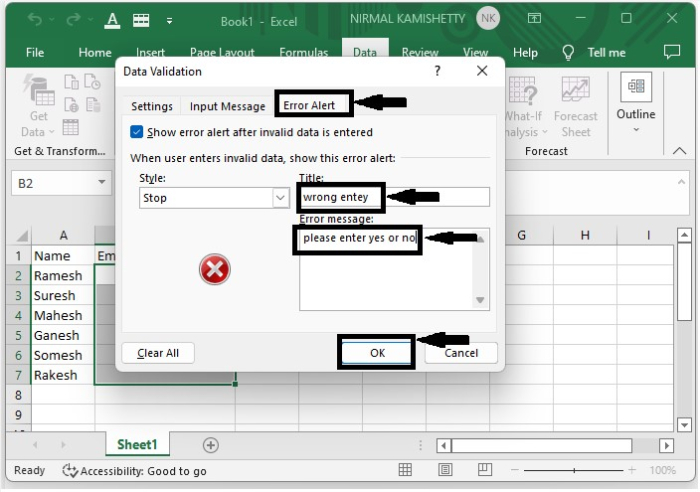Expand the formula bar chevron
The image size is (700, 492).
point(681,182)
